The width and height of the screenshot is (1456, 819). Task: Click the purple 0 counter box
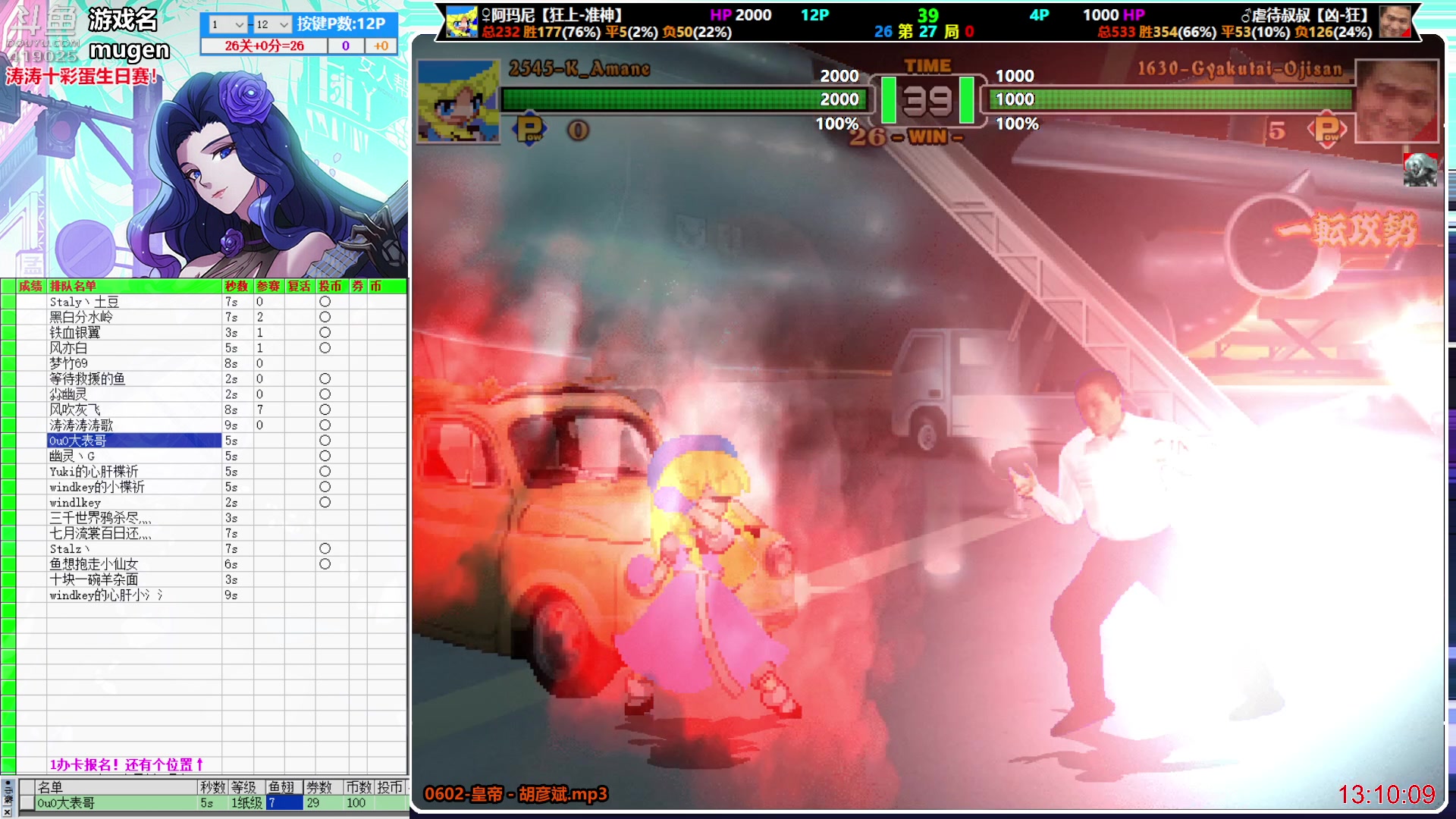click(346, 46)
